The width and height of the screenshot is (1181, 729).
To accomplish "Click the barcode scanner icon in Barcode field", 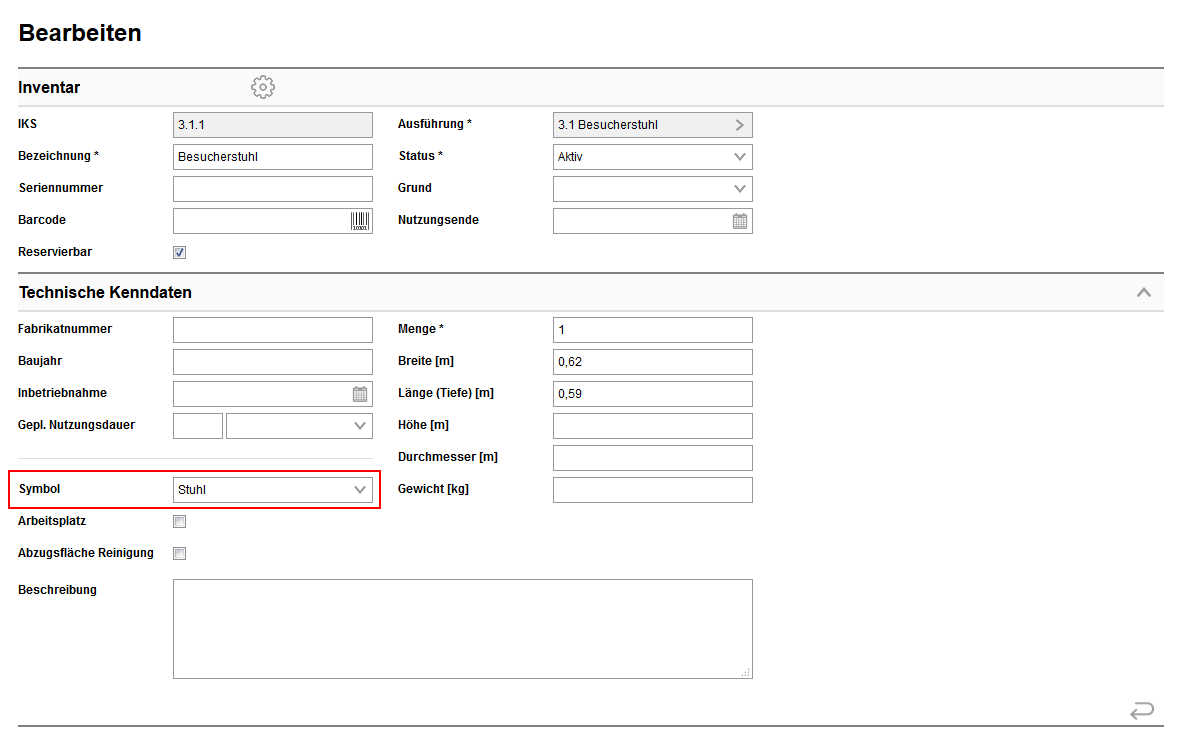I will tap(360, 221).
